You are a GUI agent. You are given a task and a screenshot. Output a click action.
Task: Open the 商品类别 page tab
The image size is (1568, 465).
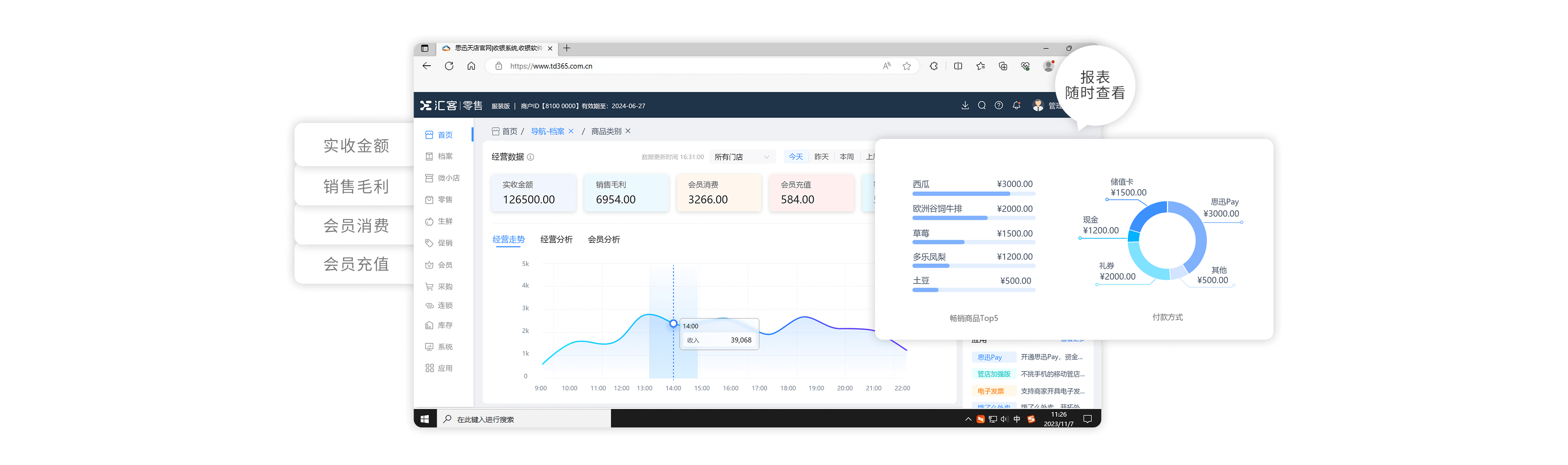pyautogui.click(x=606, y=131)
